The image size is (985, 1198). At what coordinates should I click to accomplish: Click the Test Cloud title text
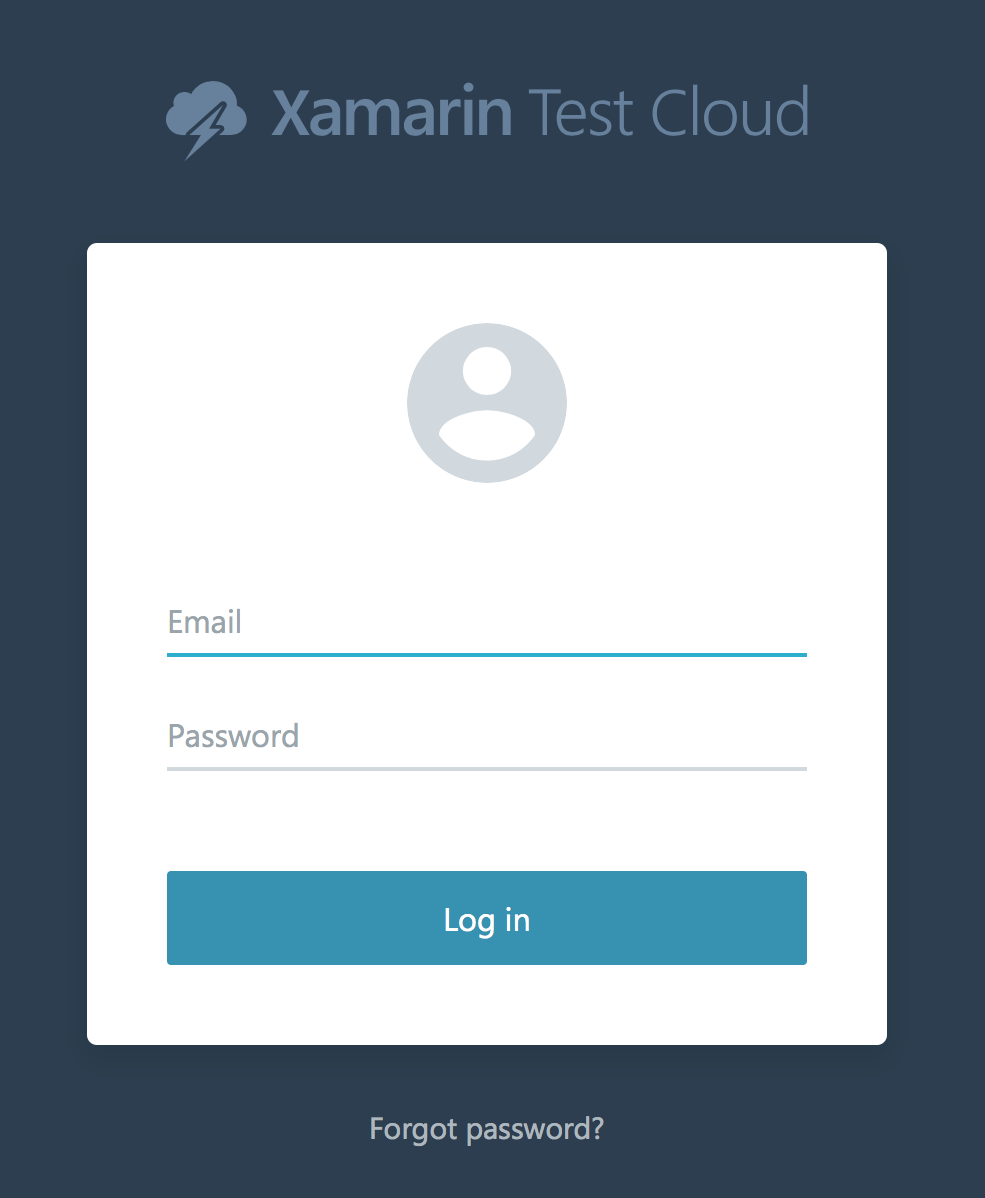669,113
